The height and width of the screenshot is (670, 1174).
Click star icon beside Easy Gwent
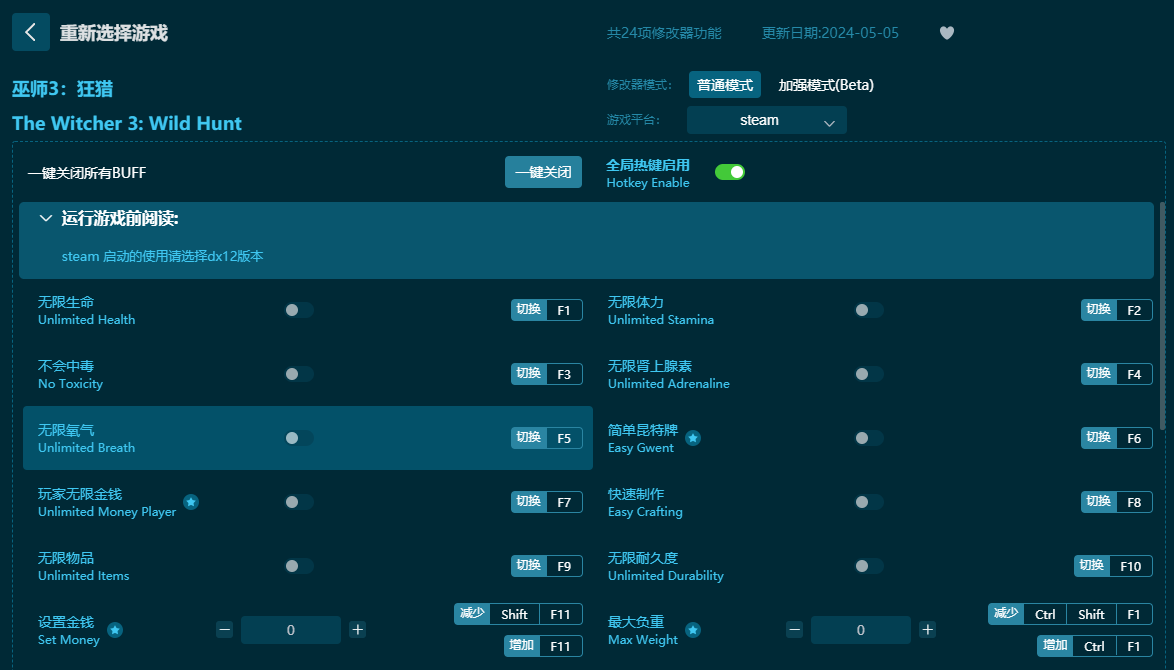[x=693, y=438]
